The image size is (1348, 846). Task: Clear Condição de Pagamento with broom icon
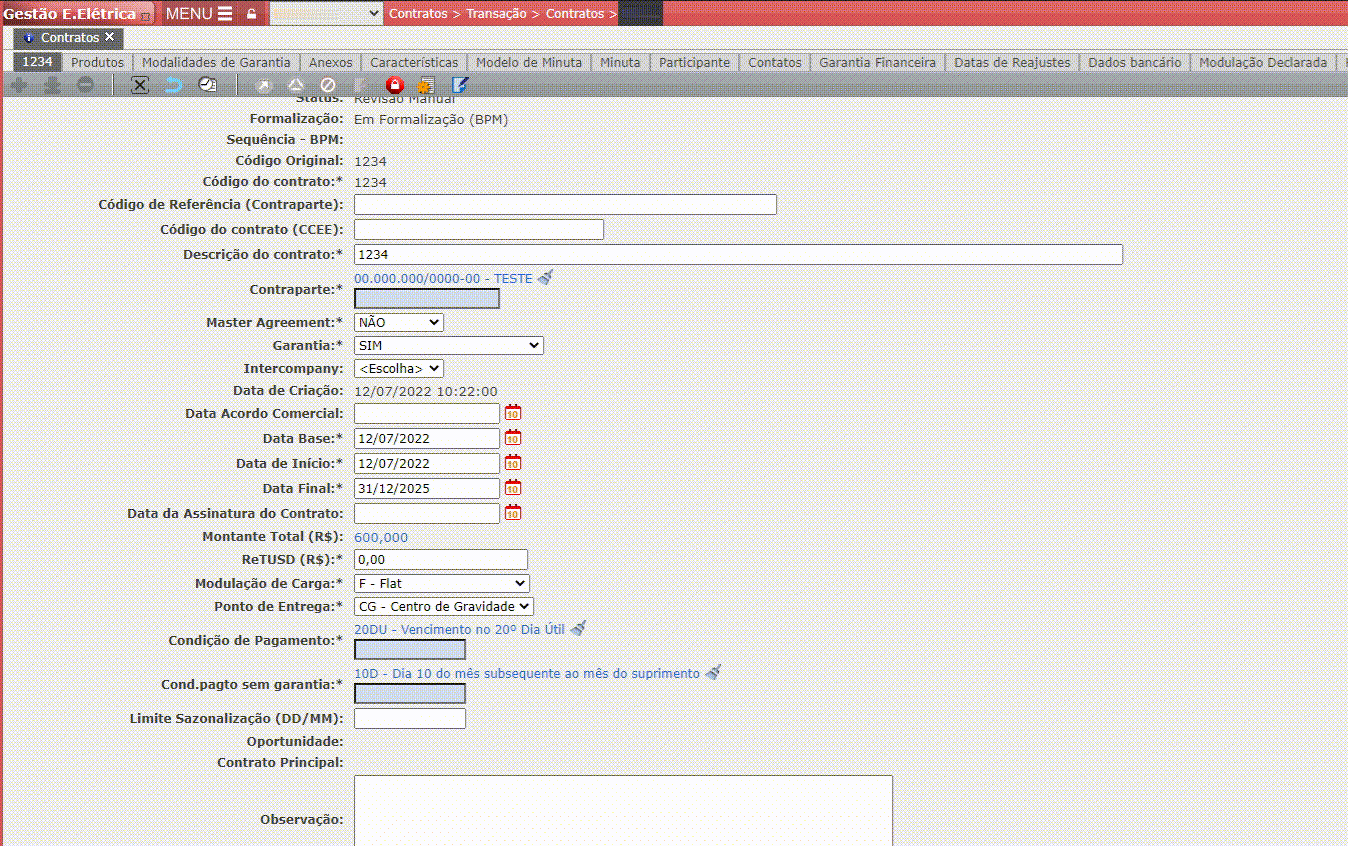(x=578, y=628)
